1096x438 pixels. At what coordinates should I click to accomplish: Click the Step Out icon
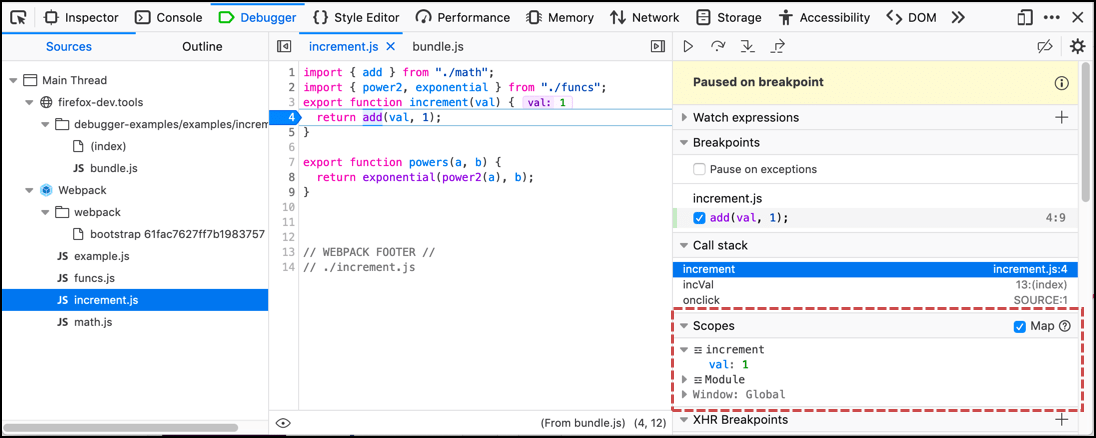point(778,47)
